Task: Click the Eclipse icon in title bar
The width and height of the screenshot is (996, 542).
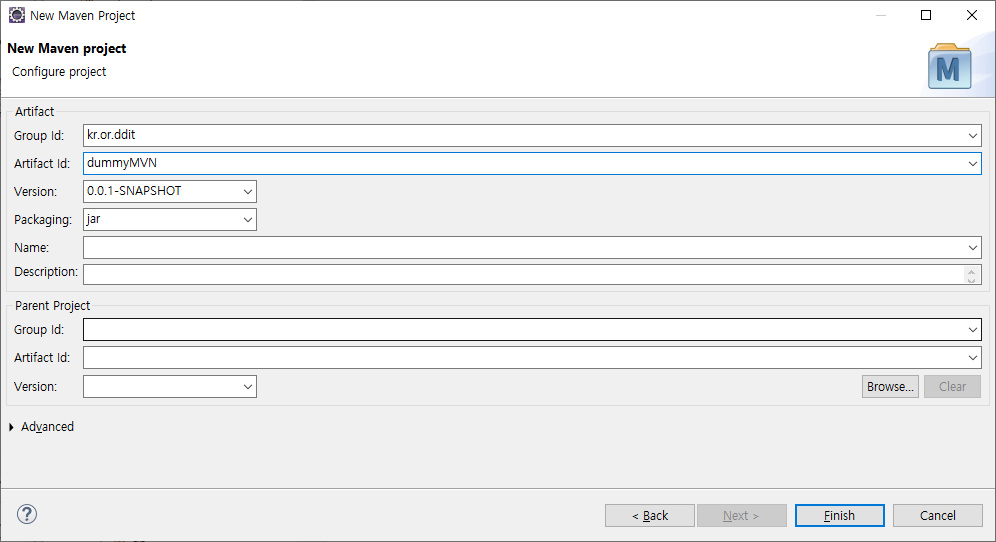Action: pyautogui.click(x=17, y=15)
